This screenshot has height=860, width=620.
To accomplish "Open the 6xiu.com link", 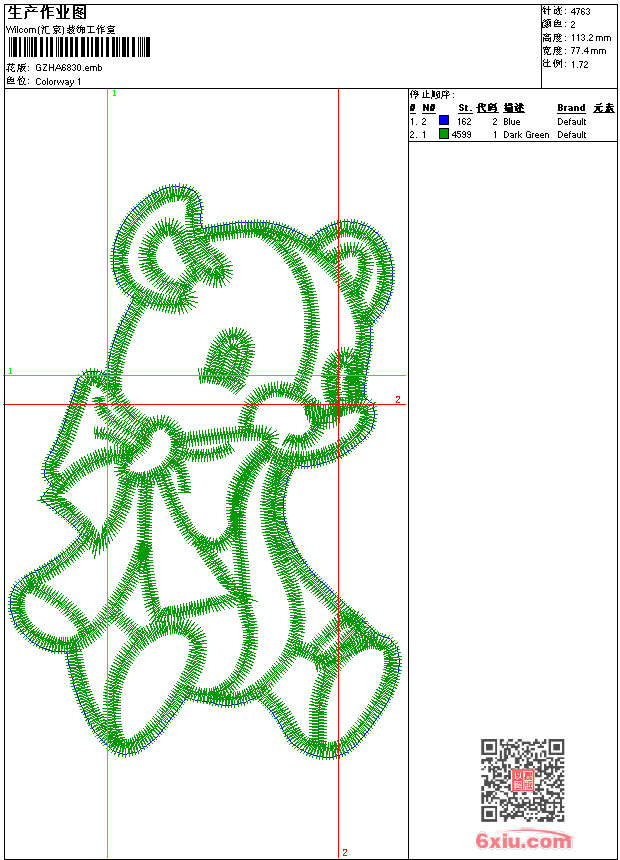I will [x=523, y=840].
